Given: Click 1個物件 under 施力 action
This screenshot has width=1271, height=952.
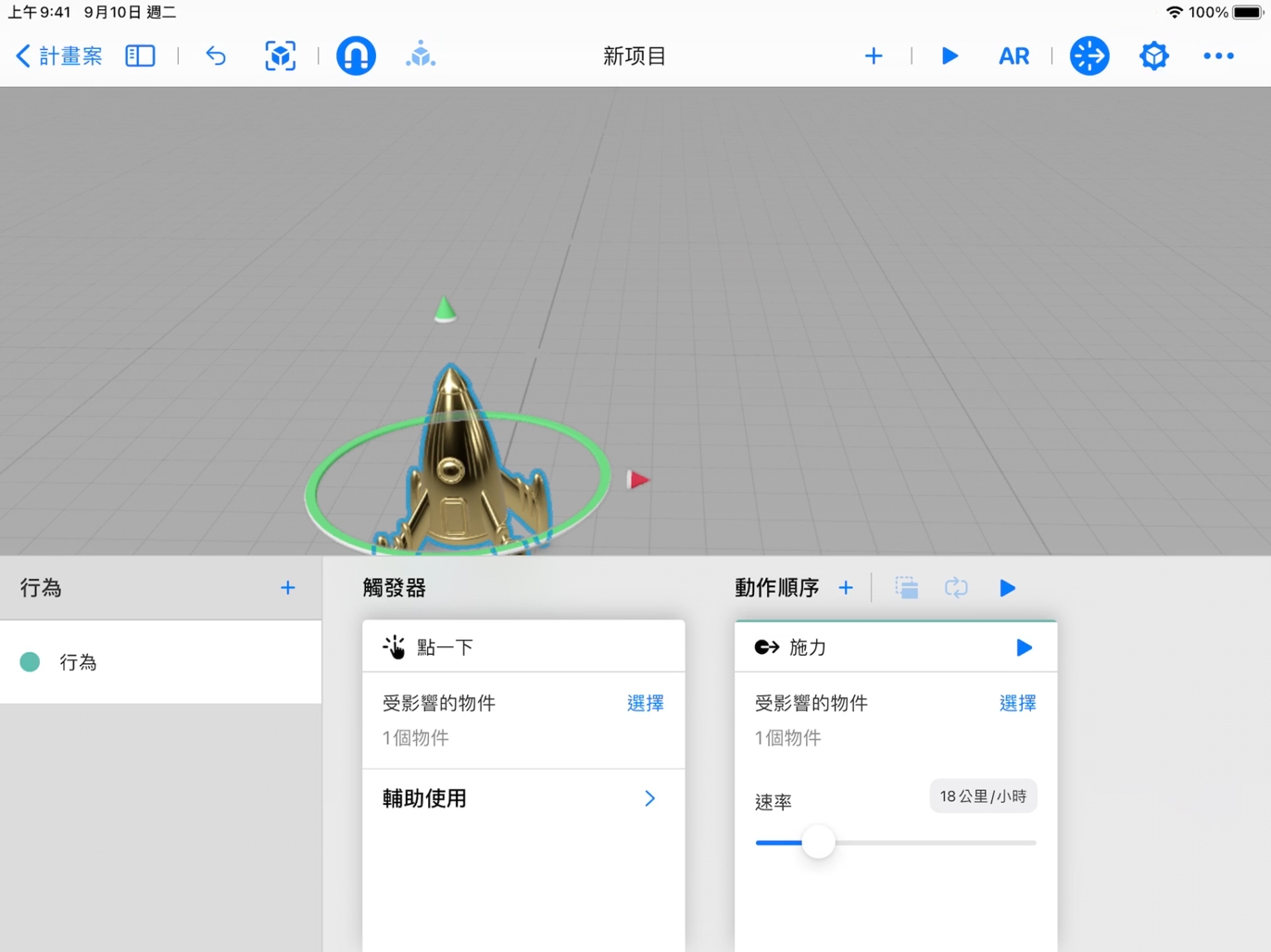Looking at the screenshot, I should (x=788, y=738).
